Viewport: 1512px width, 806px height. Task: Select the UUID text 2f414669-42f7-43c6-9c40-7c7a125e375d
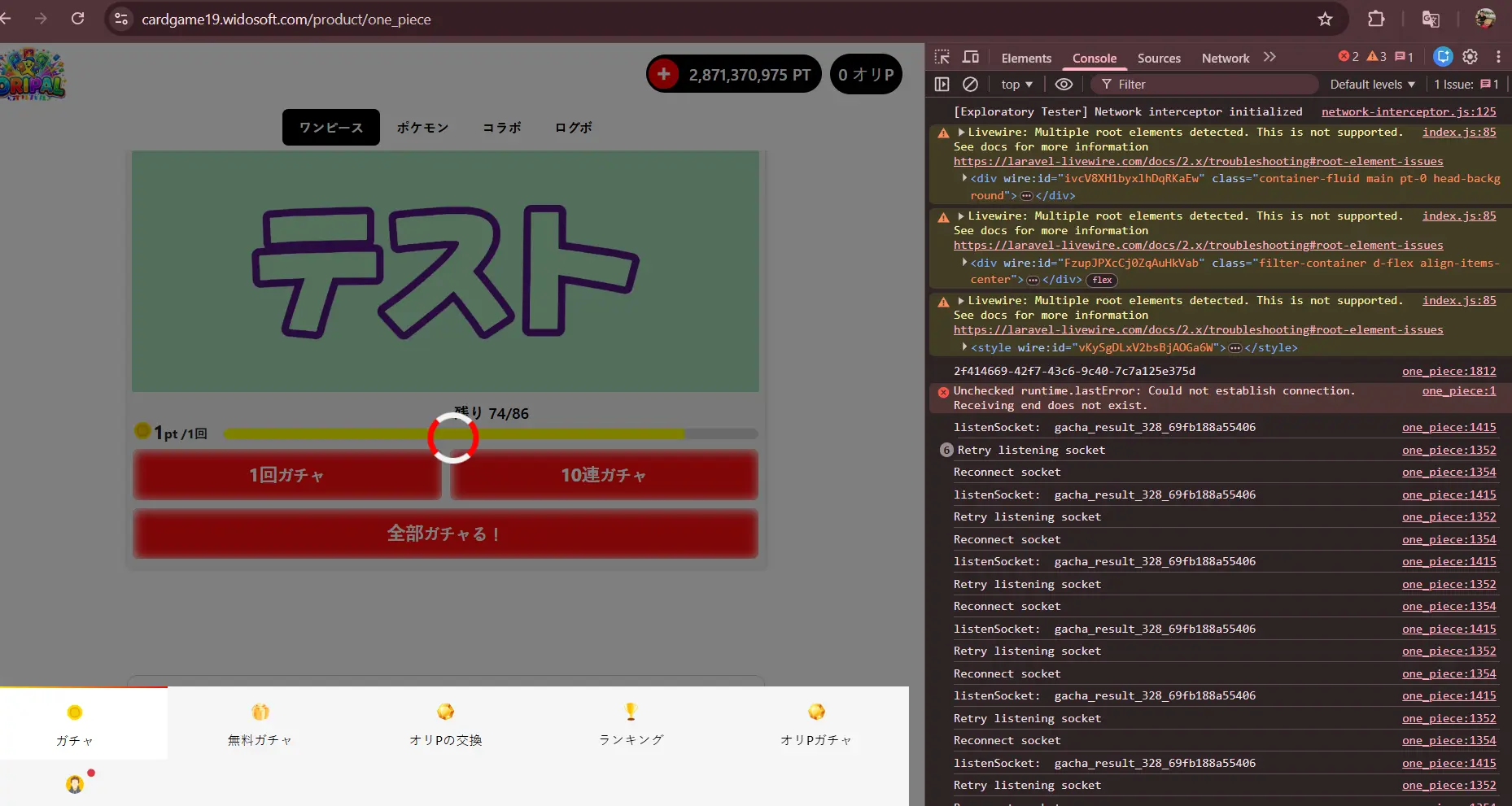(1074, 371)
